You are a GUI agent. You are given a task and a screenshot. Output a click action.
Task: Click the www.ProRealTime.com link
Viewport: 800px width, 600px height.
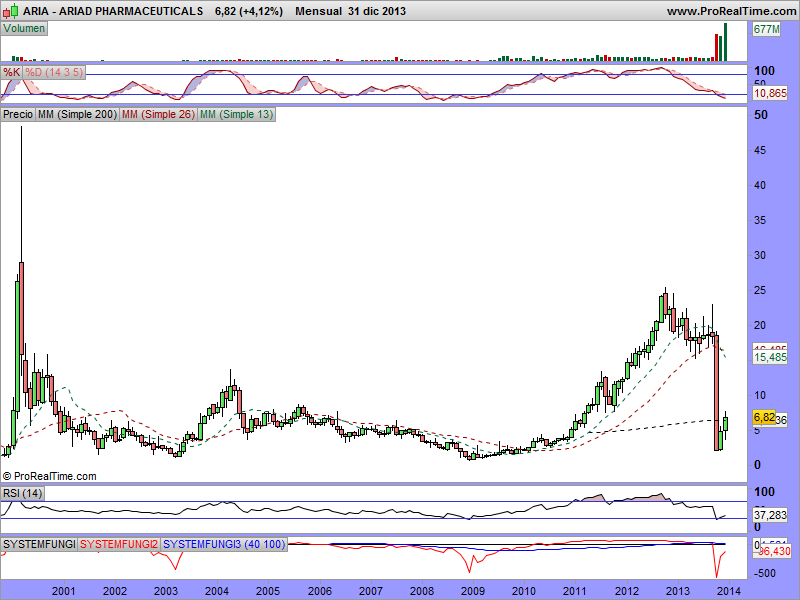pos(731,11)
